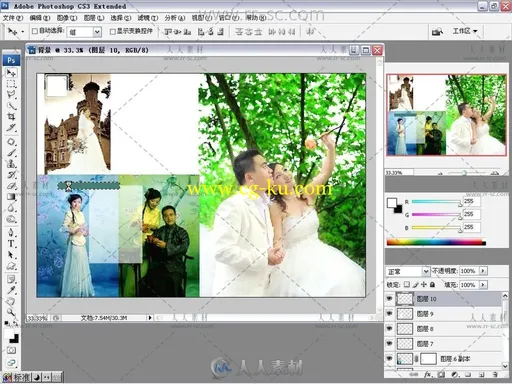Open the 图像 menu
512x384 pixels.
pos(67,18)
